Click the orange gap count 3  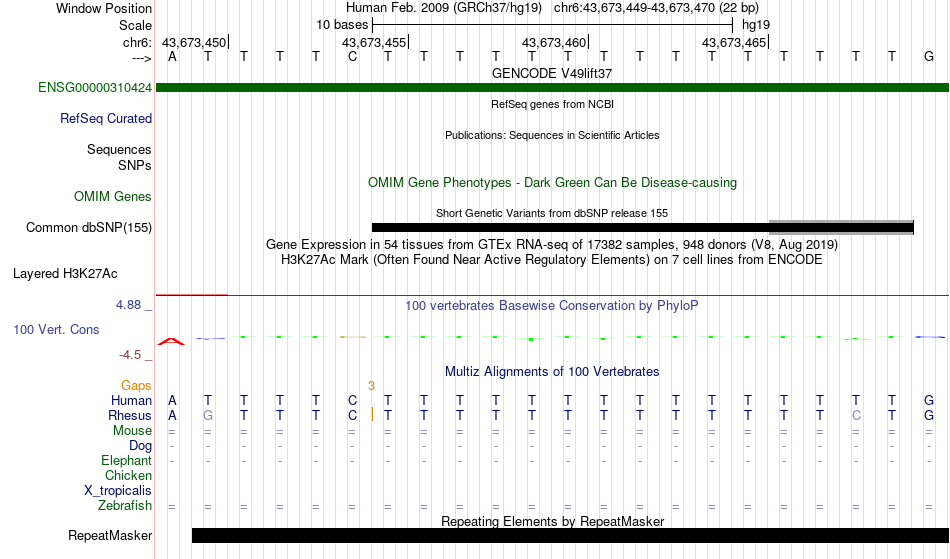pyautogui.click(x=371, y=386)
